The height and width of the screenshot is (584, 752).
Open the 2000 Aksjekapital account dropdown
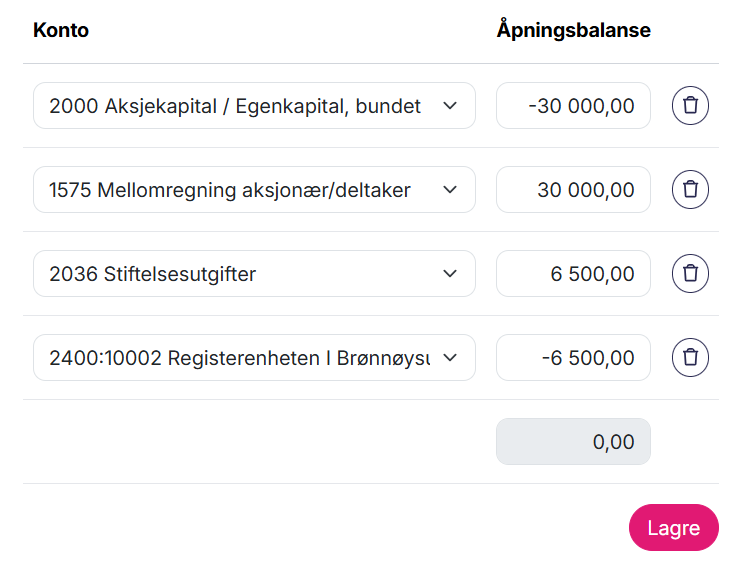pyautogui.click(x=240, y=106)
